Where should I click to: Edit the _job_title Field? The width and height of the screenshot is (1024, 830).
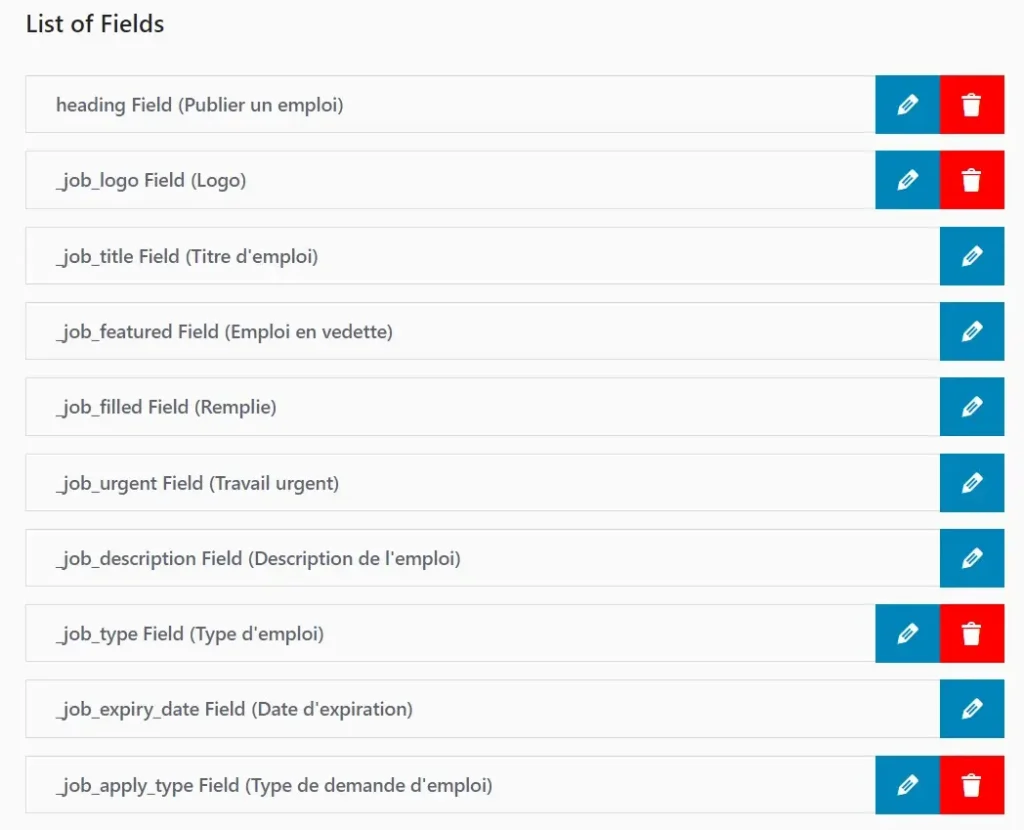tap(971, 256)
